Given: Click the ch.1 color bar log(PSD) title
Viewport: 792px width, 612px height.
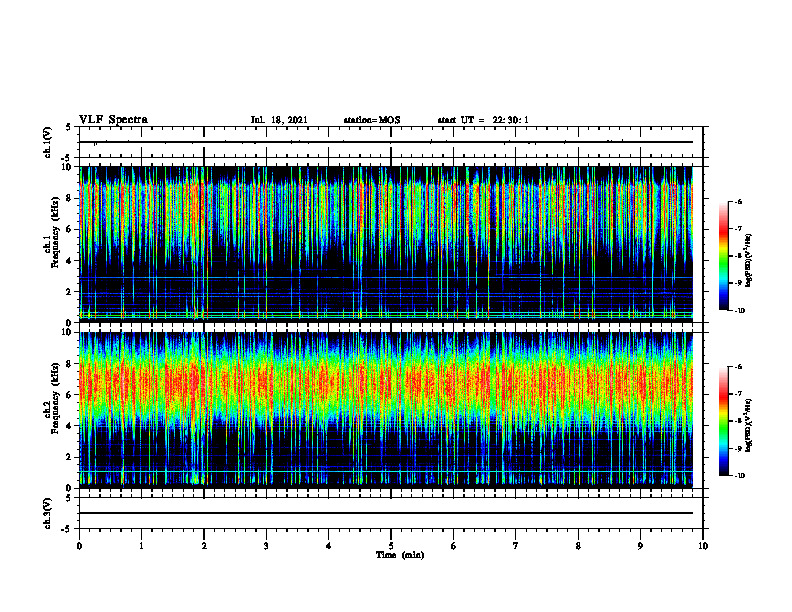Looking at the screenshot, I should point(748,261).
